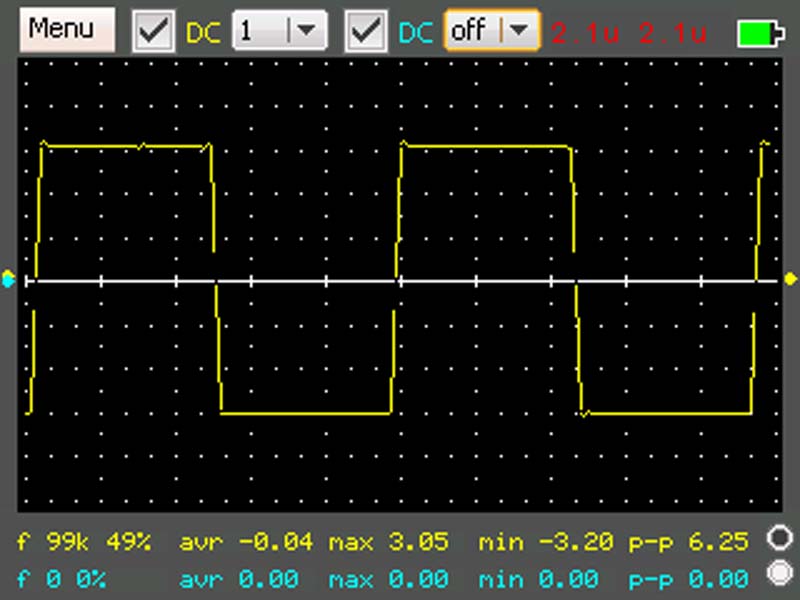
Task: Open the channel 1 range dropdown showing 1
Action: point(279,31)
